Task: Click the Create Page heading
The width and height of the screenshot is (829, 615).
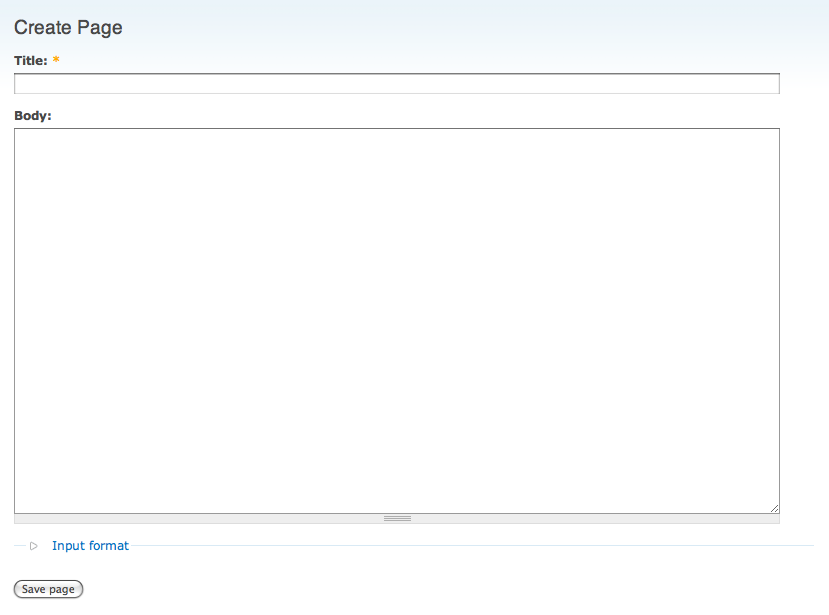Action: [x=68, y=27]
